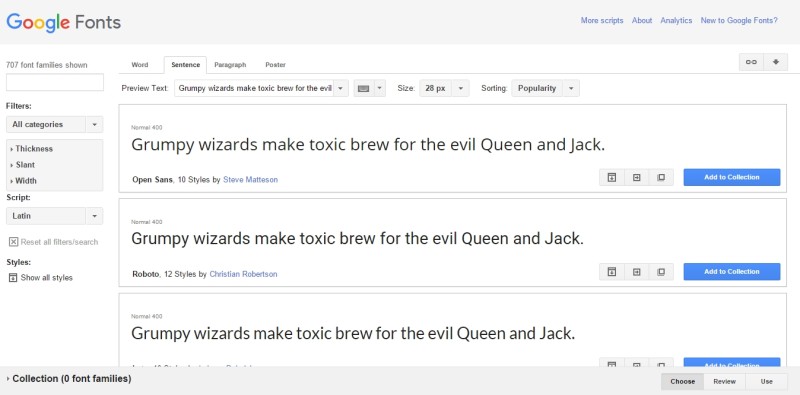
Task: Select the Sentence tab
Action: coord(185,65)
